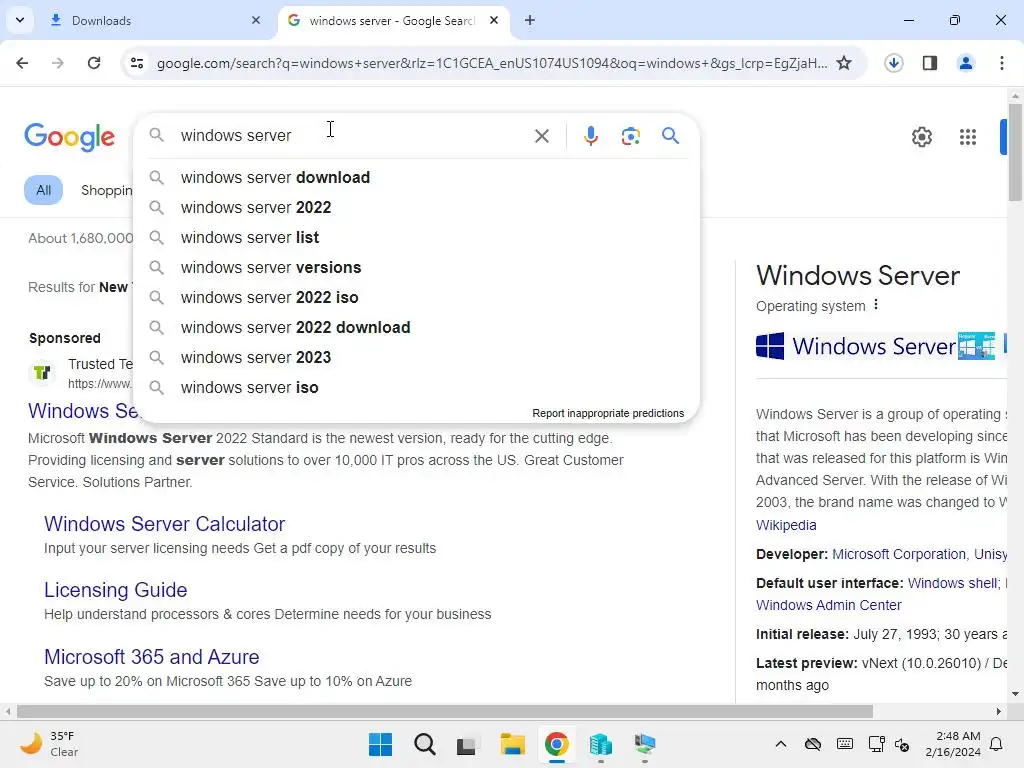Choose suggestion windows server 2022 download

[x=417, y=328]
